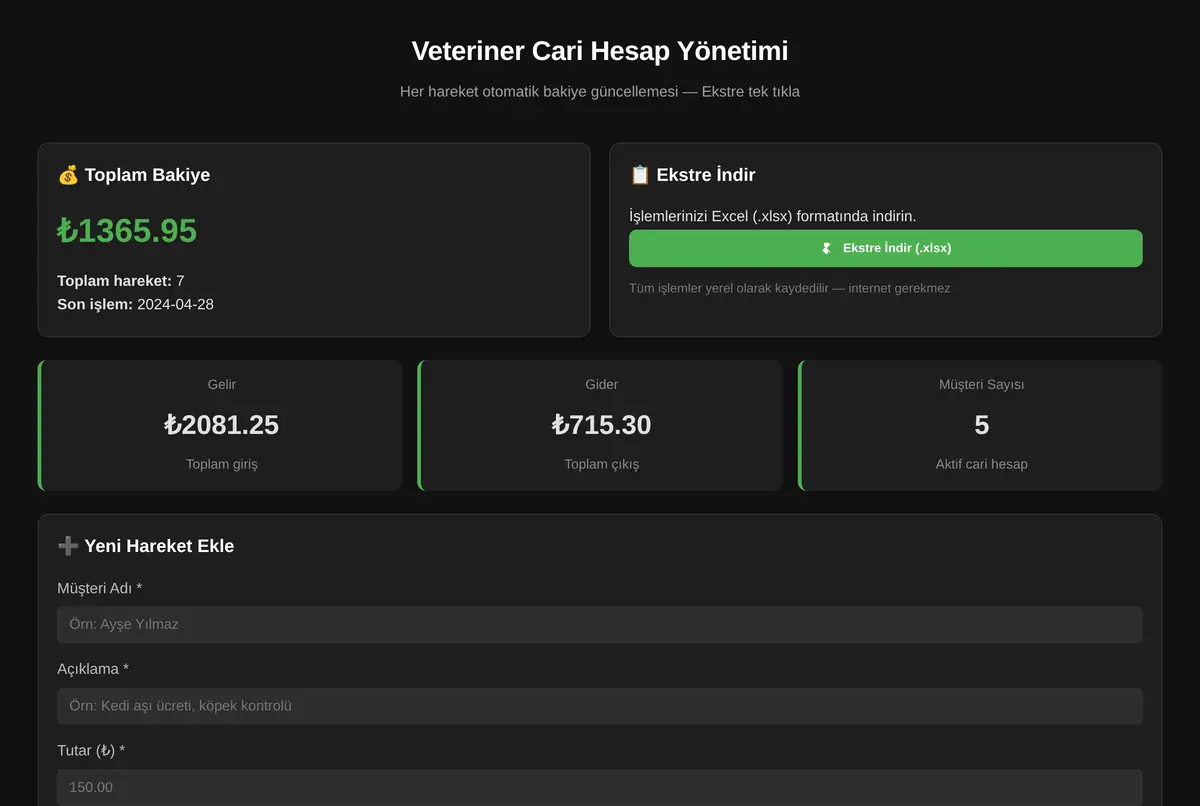Image resolution: width=1200 pixels, height=806 pixels.
Task: Focus the Müşteri Adı input field
Action: [x=600, y=624]
